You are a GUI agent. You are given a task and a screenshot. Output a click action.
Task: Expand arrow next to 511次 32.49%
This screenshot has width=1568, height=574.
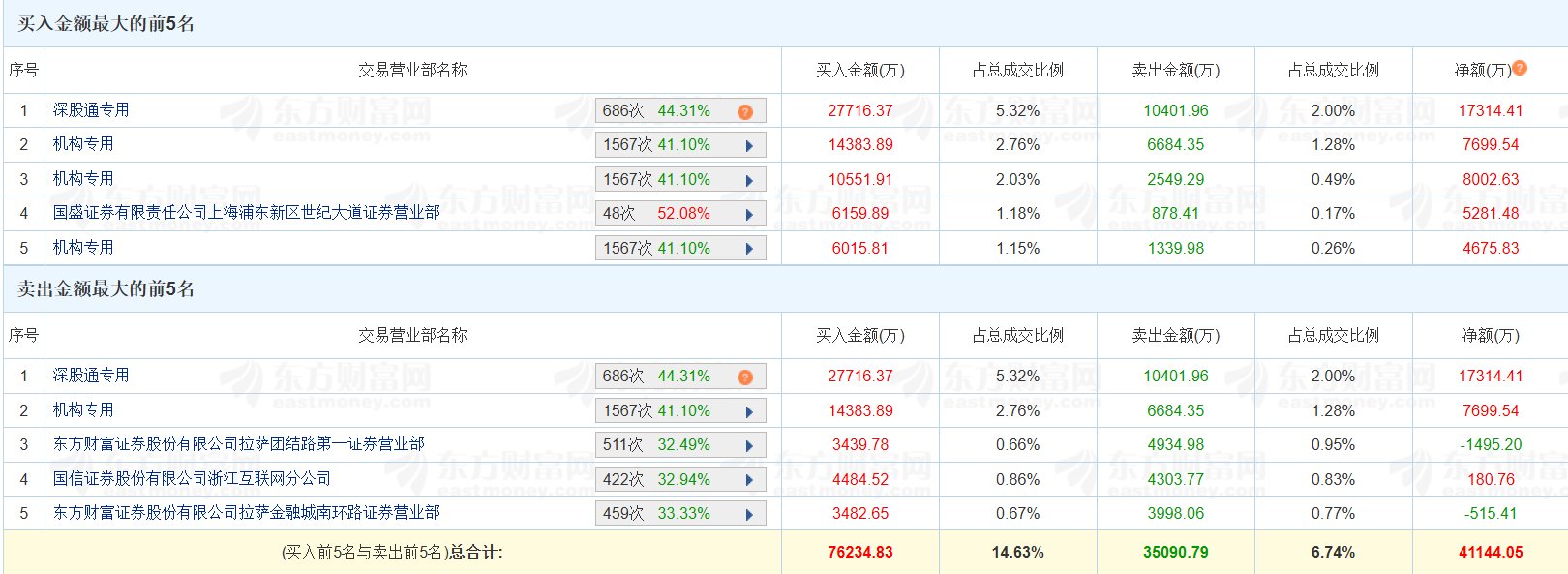point(749,446)
